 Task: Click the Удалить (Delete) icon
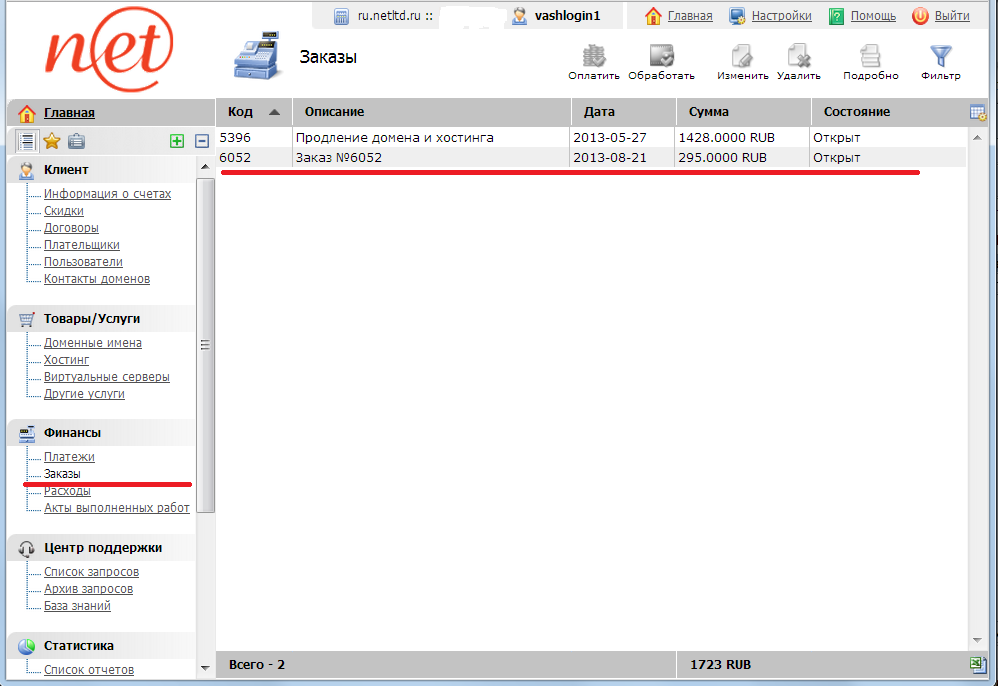coord(798,57)
